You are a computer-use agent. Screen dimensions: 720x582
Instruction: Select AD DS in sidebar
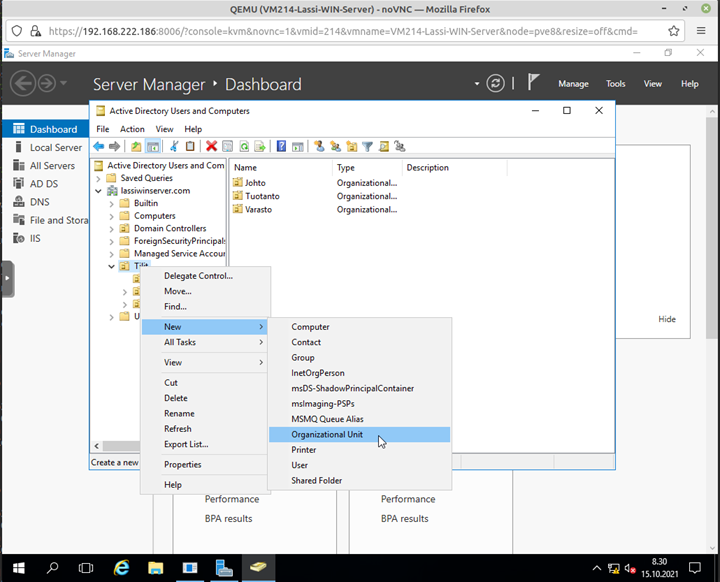[46, 184]
